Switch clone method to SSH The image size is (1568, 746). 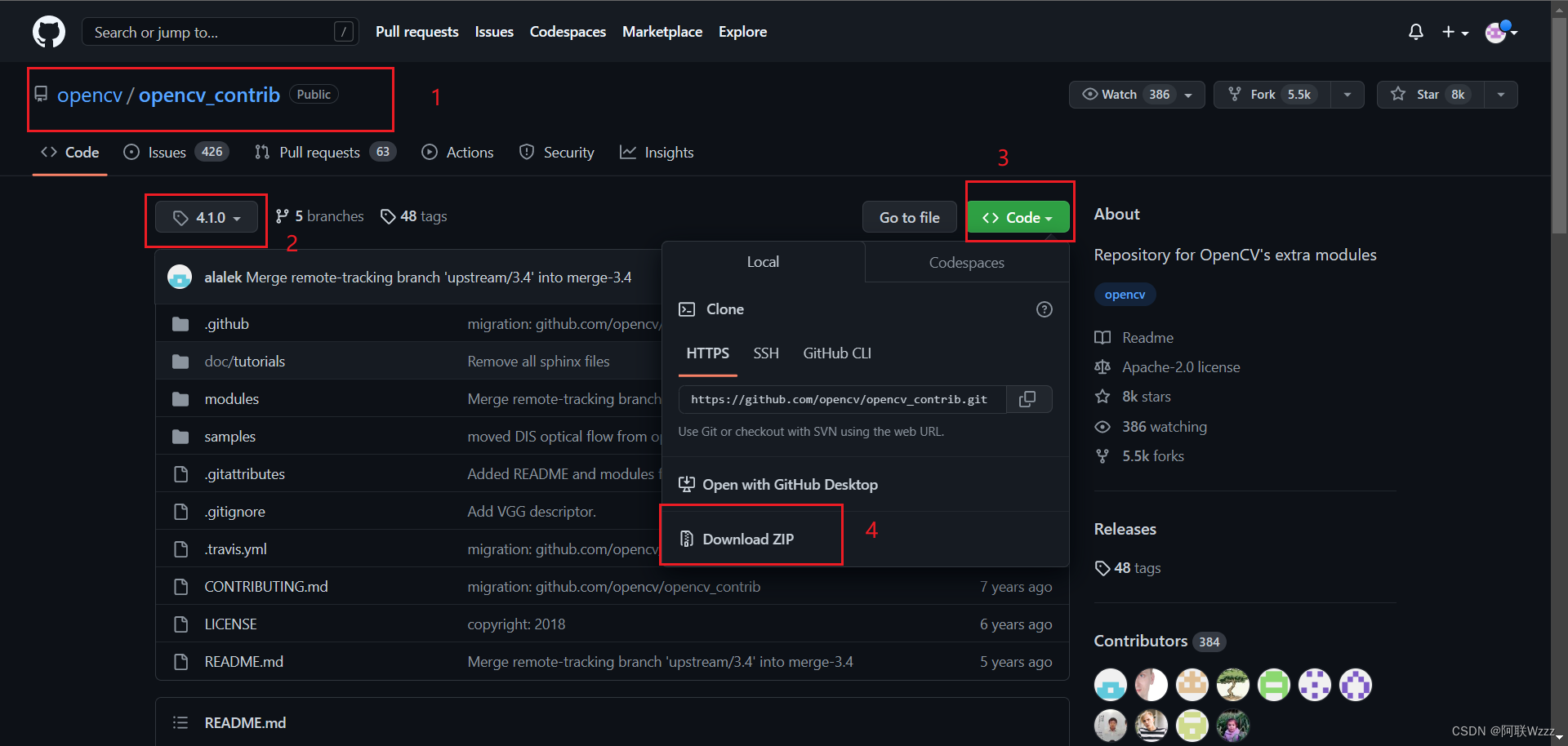point(765,353)
